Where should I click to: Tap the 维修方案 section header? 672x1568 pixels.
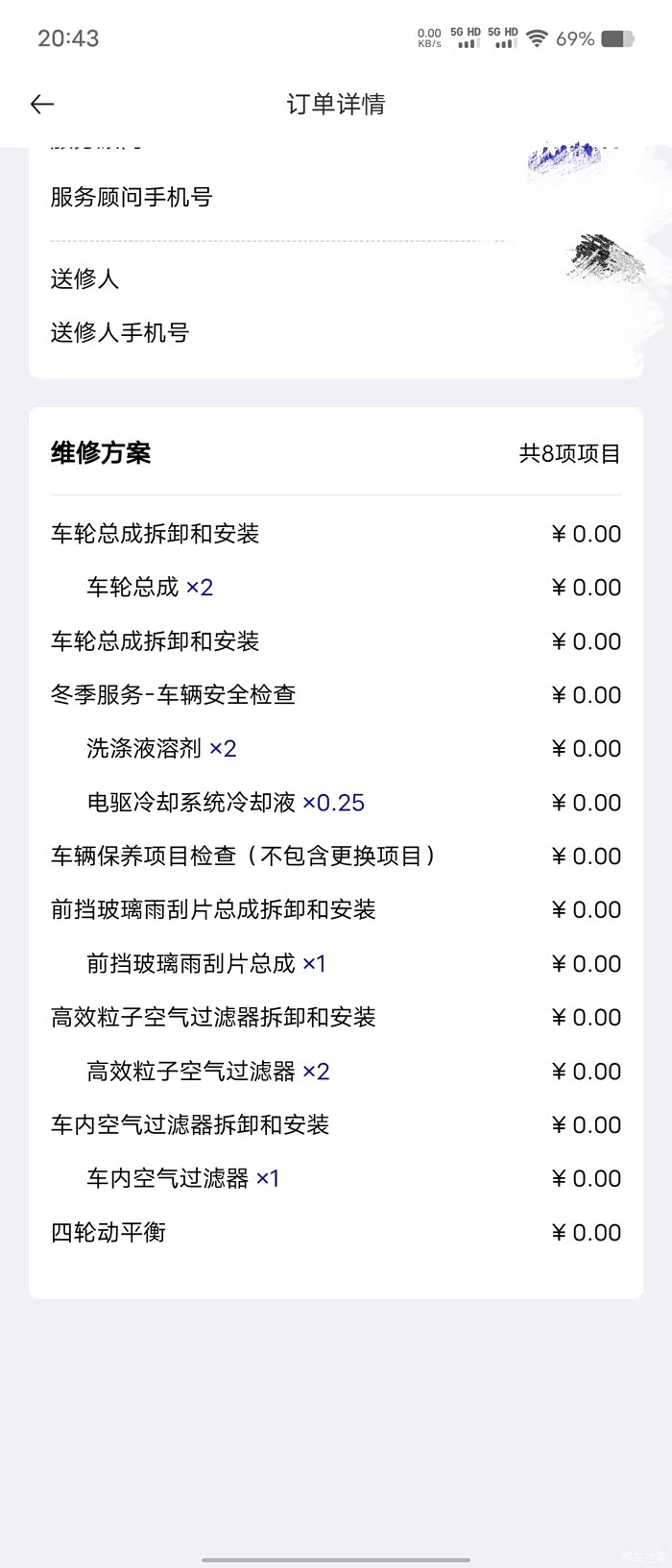[101, 453]
